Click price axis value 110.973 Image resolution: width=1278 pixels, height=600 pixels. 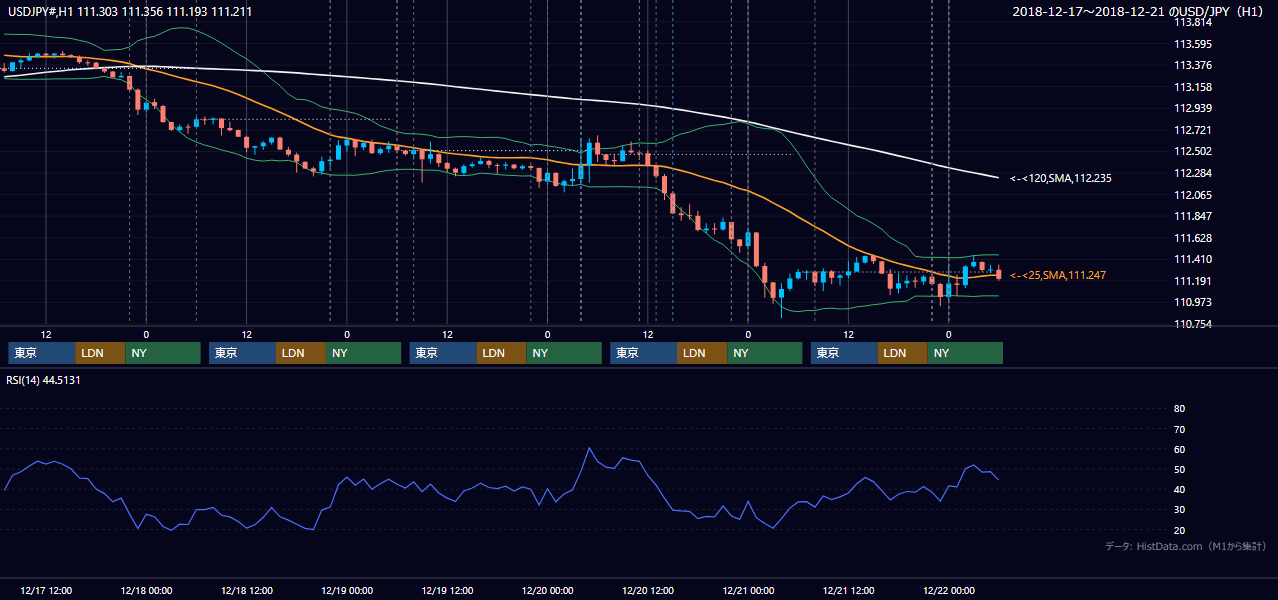1193,302
